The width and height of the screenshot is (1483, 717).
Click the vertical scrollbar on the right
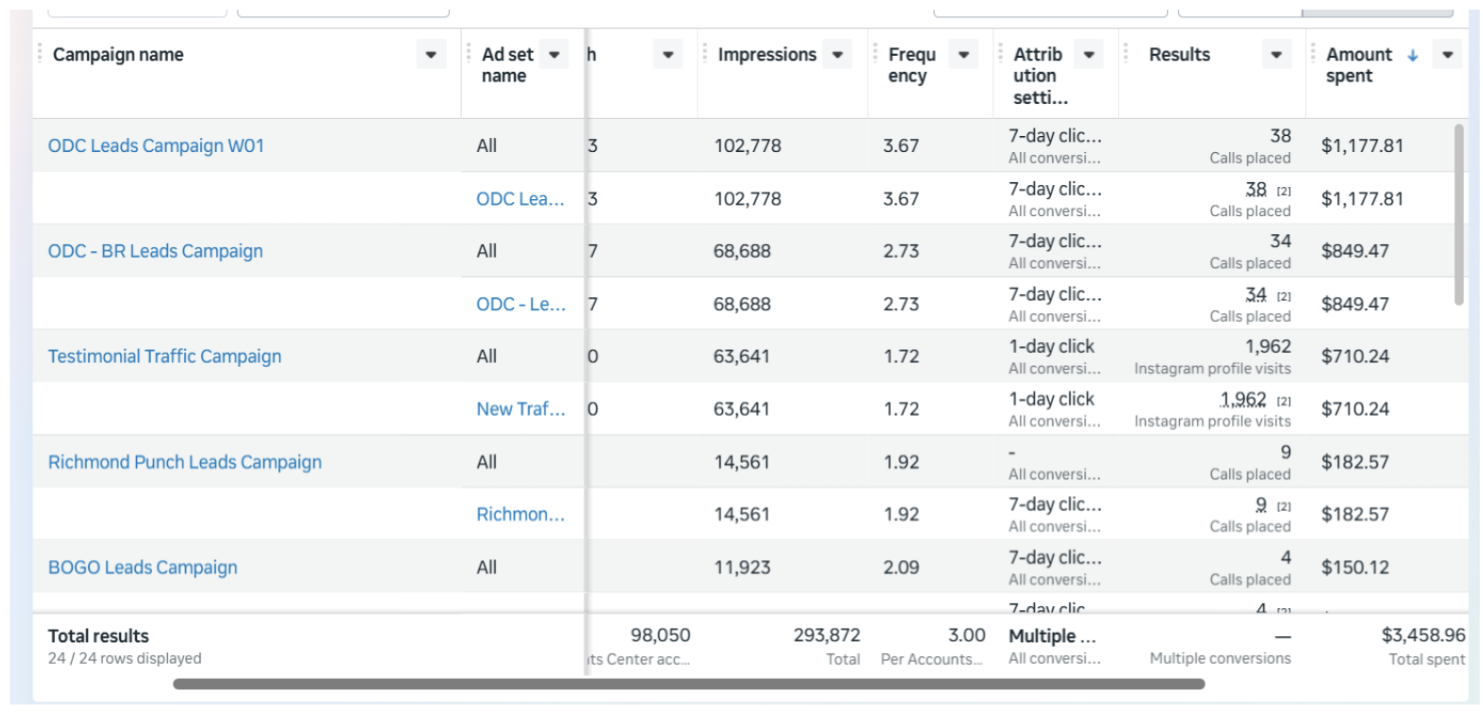1460,215
